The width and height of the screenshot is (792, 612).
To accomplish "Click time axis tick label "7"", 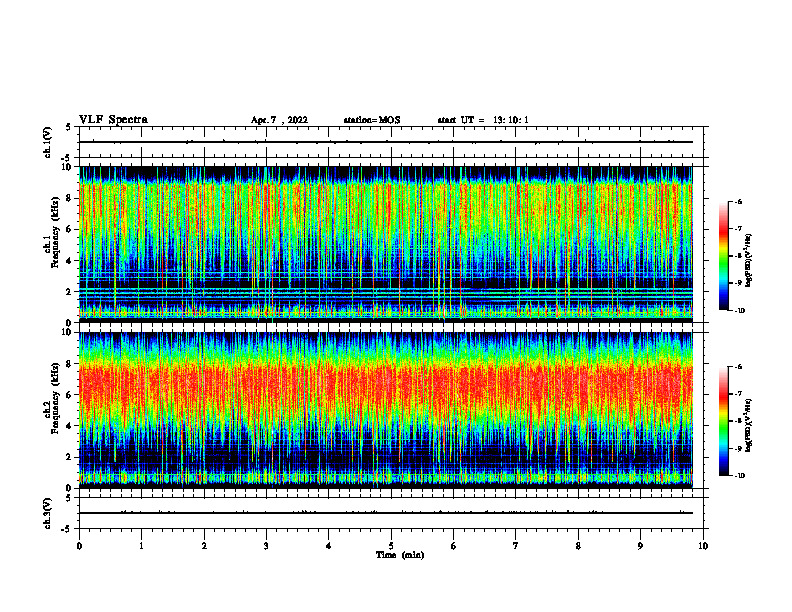I will click(516, 546).
